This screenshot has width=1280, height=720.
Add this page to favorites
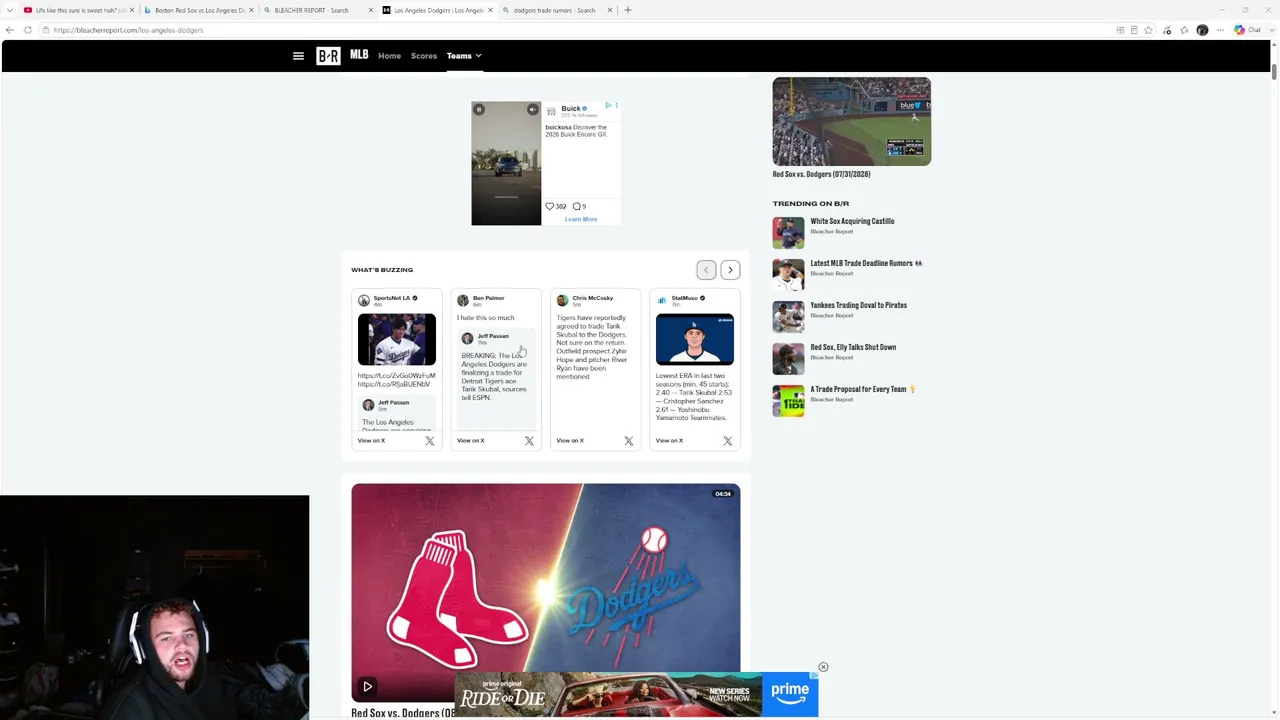pos(1148,30)
